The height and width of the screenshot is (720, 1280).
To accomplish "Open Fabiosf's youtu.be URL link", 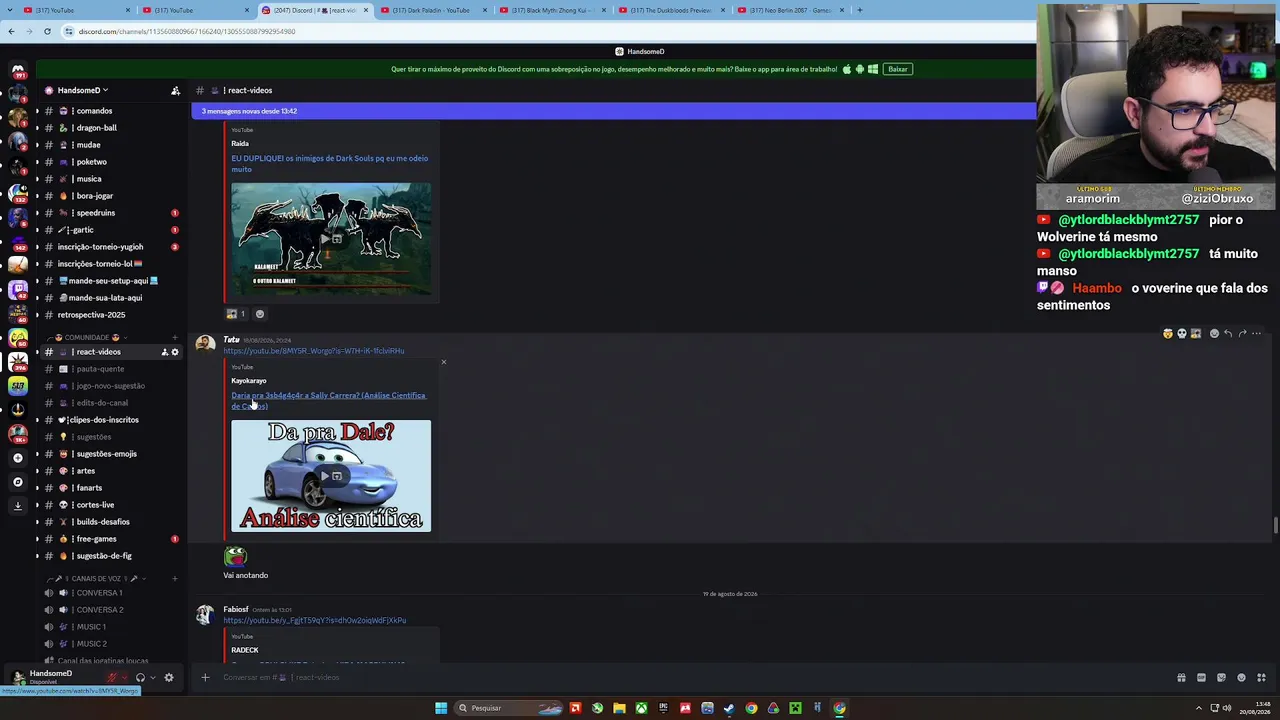I will coord(314,620).
